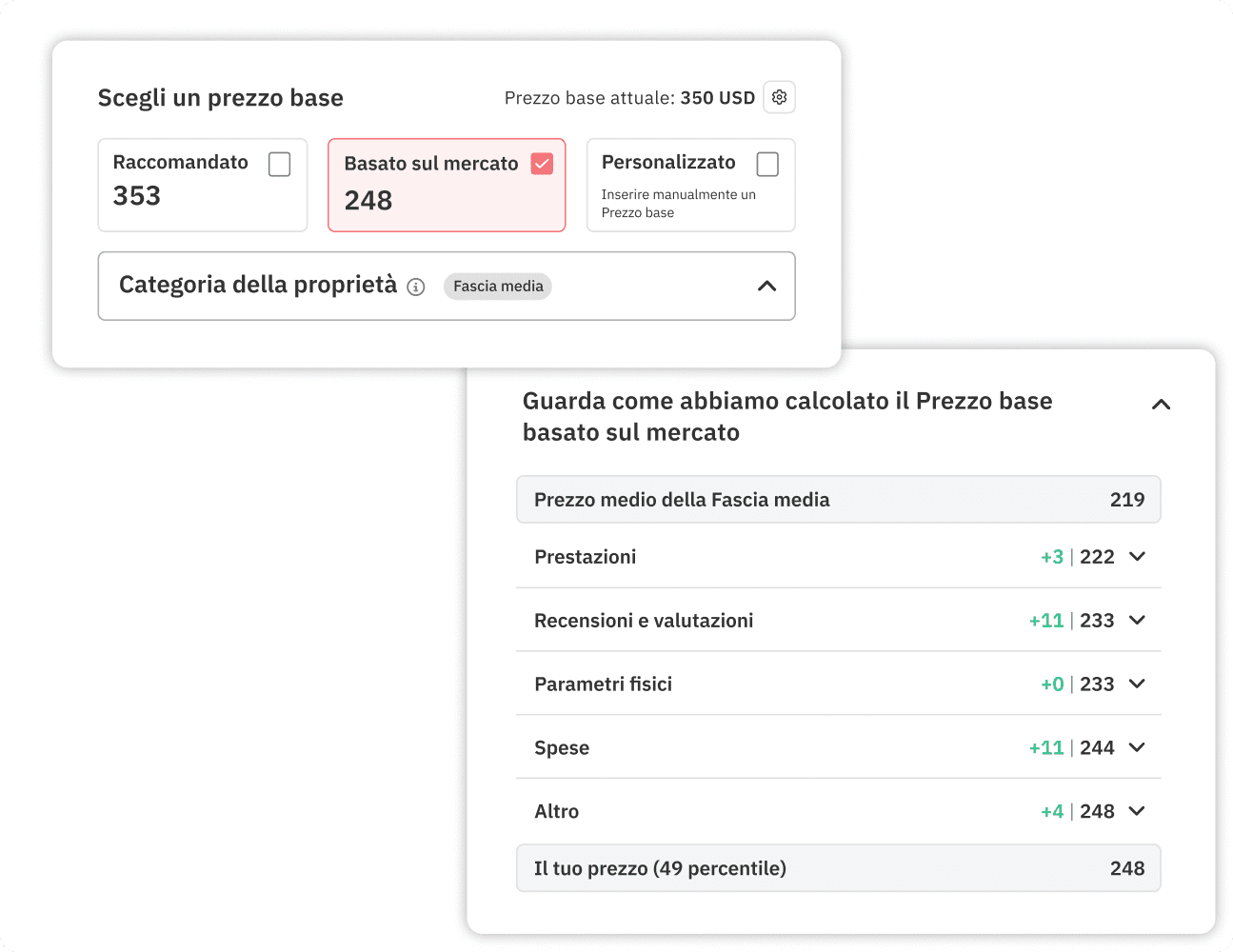This screenshot has width=1233, height=952.
Task: Open the Fascia media category selector
Action: pos(497,286)
